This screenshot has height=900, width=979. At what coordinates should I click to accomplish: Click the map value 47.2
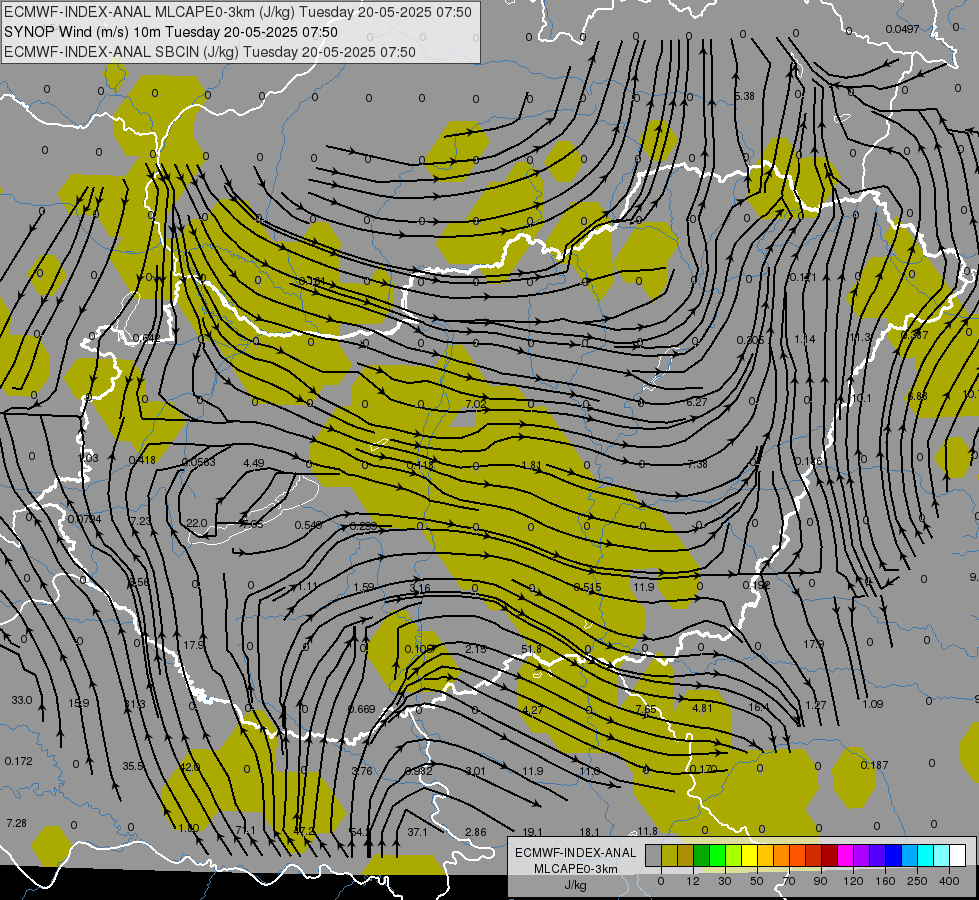(303, 831)
